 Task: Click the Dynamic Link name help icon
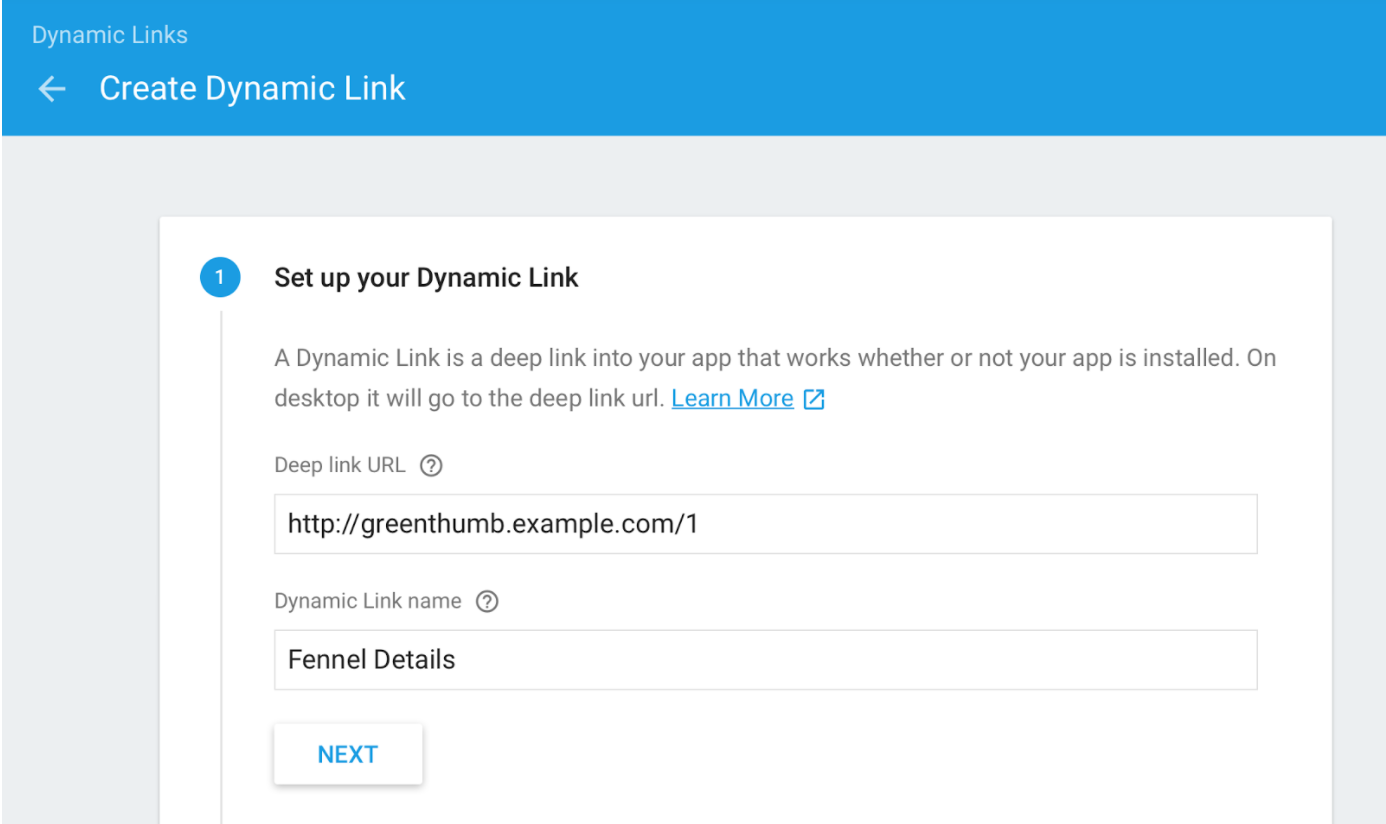point(487,602)
